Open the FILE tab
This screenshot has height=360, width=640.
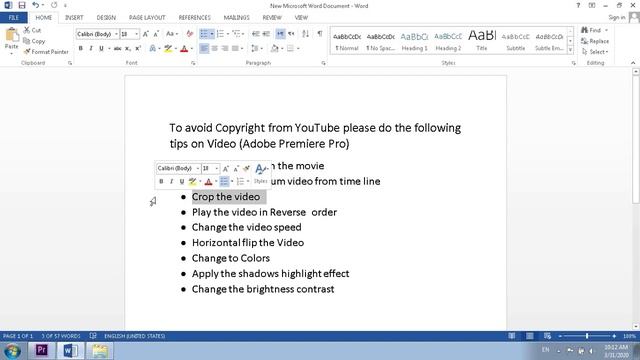(x=13, y=18)
